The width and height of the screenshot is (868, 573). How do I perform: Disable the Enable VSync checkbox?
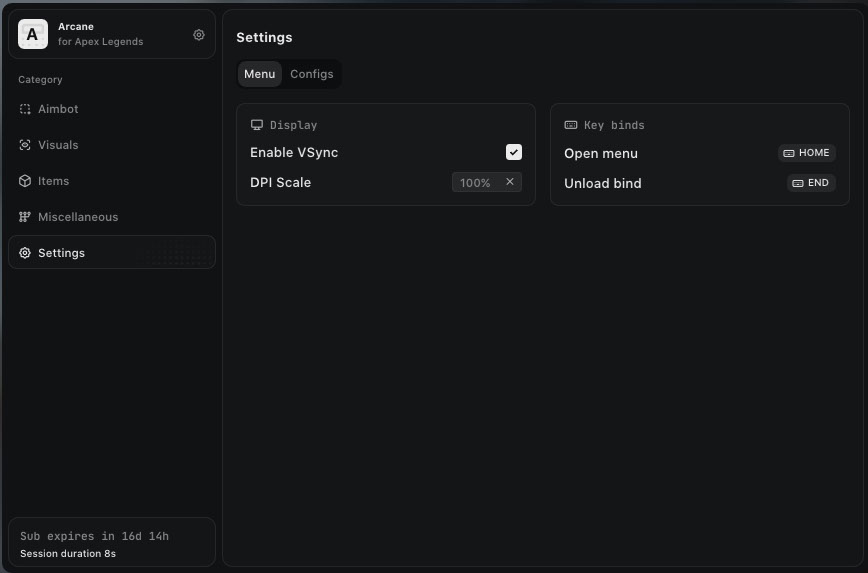pyautogui.click(x=514, y=152)
